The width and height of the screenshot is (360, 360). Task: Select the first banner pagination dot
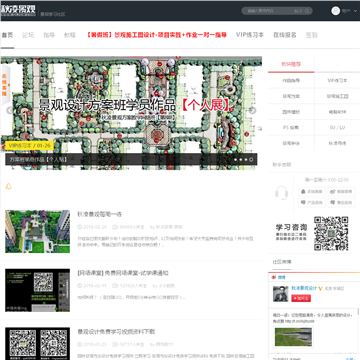click(x=235, y=160)
